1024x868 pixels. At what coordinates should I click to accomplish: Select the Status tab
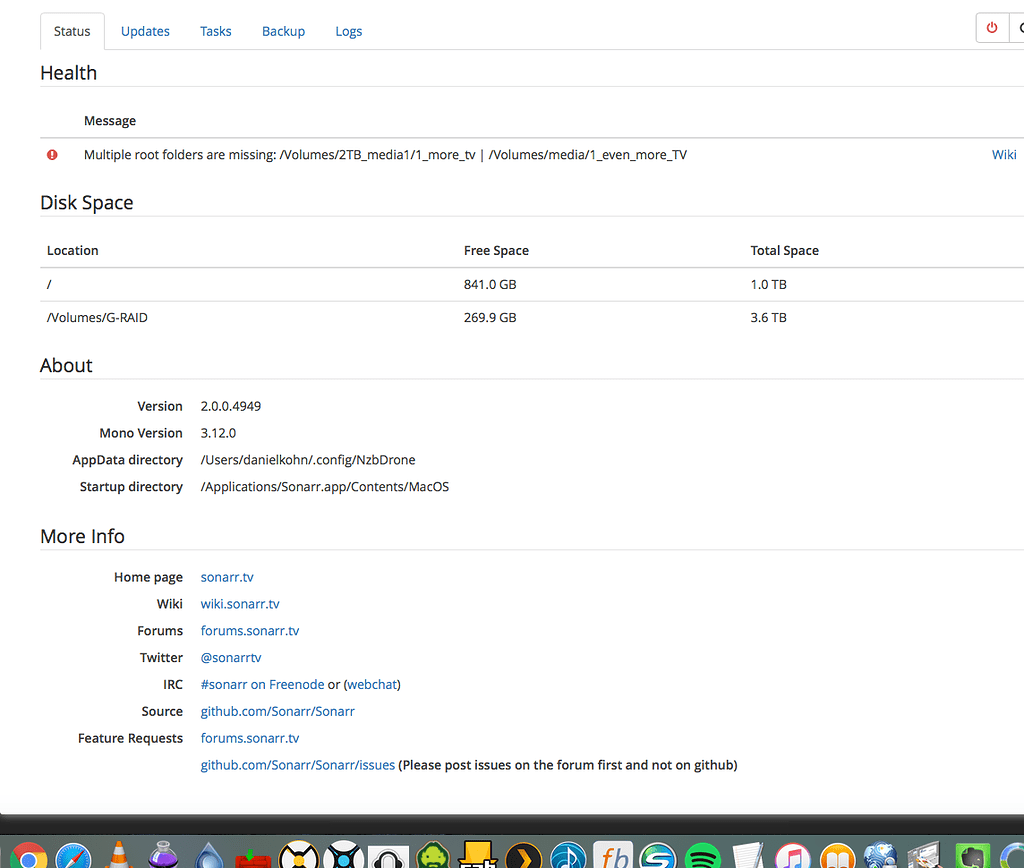click(x=72, y=31)
